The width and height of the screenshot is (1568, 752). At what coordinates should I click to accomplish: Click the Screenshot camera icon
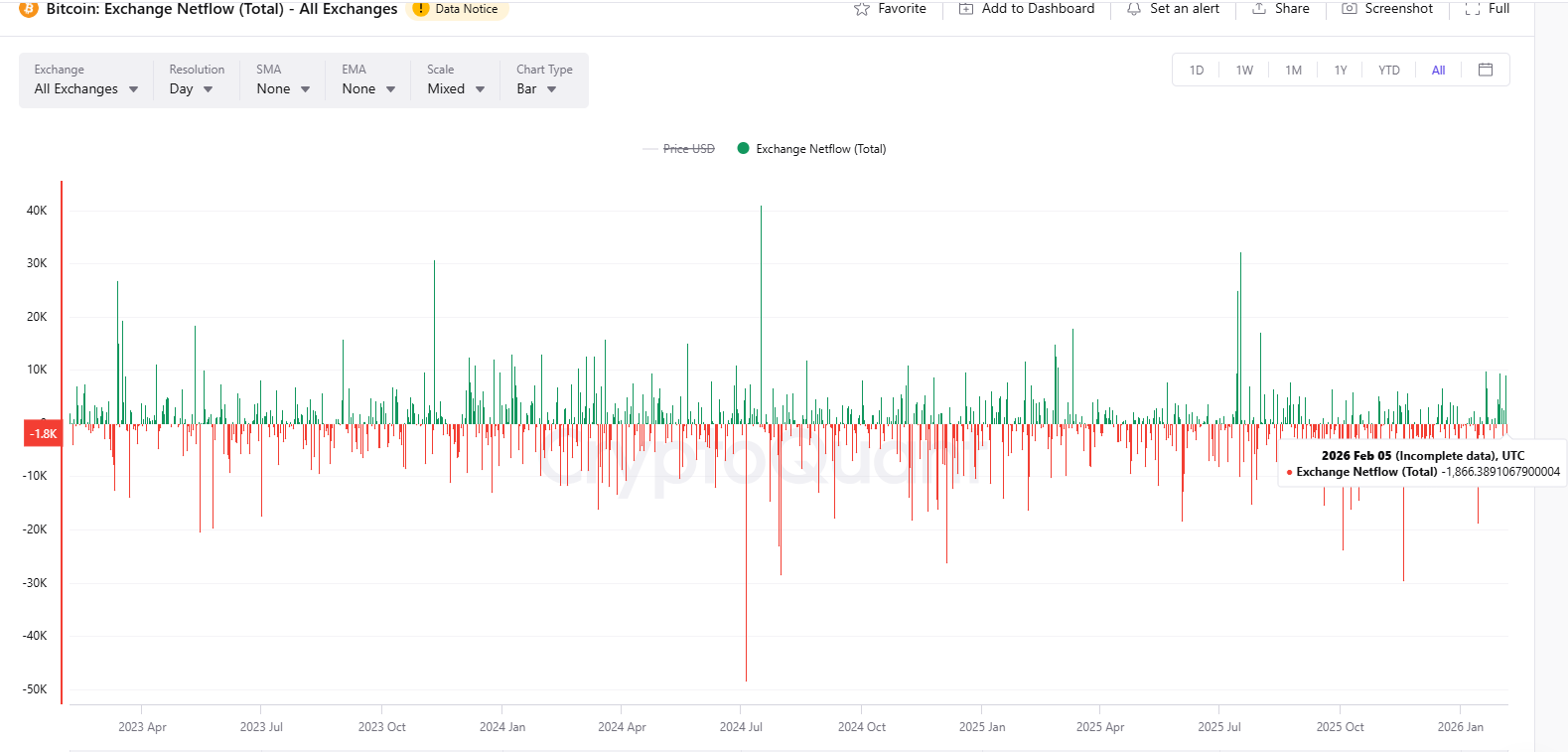pos(1350,9)
